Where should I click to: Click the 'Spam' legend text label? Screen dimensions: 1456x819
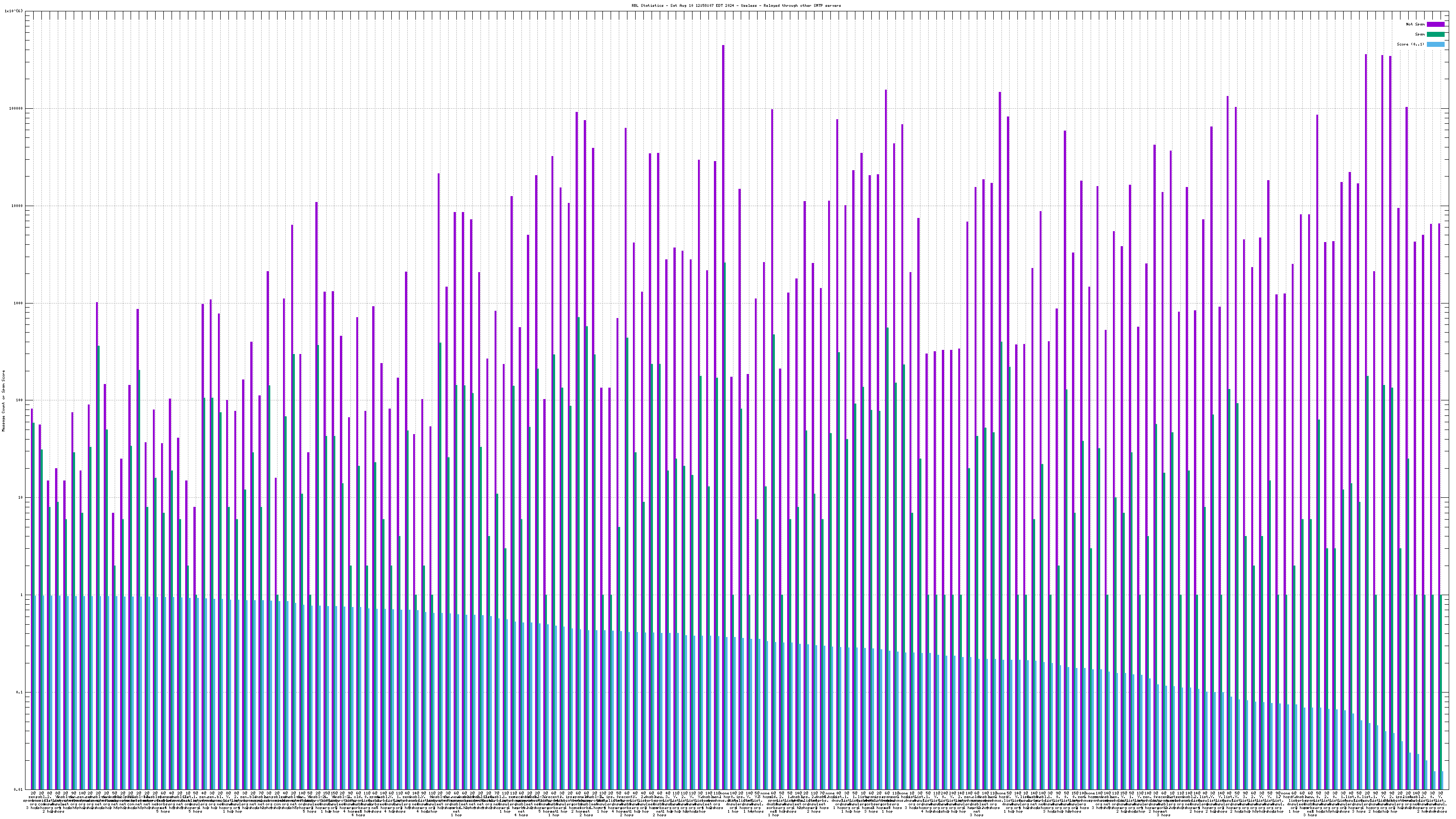pos(1420,35)
